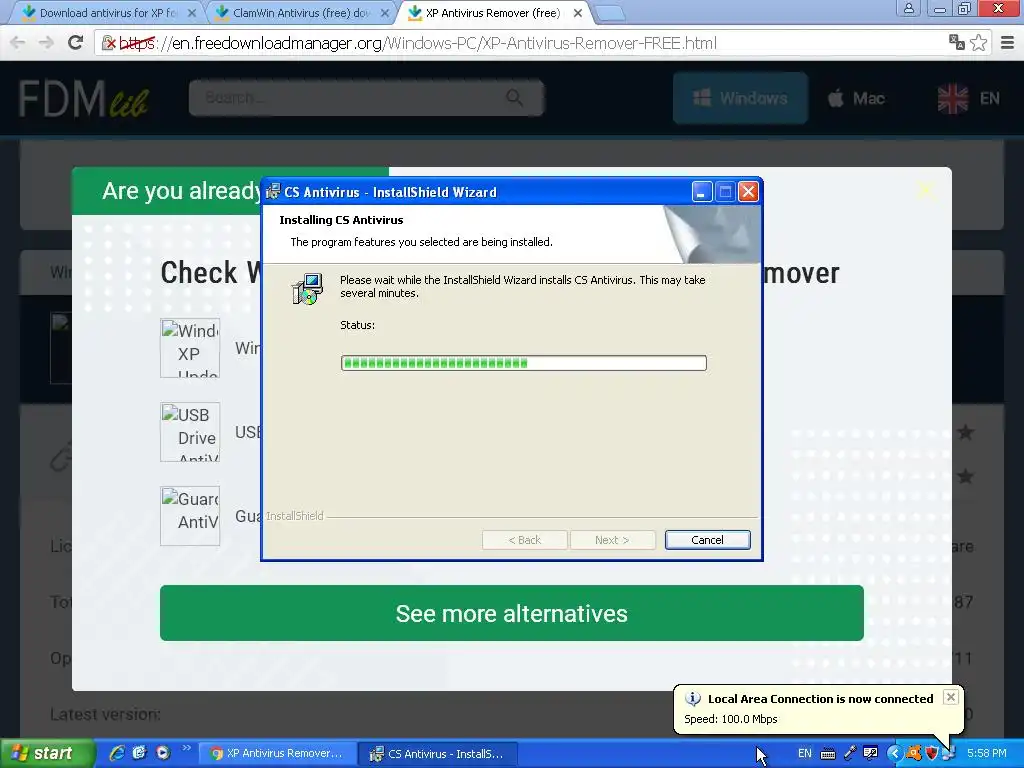The height and width of the screenshot is (768, 1024).
Task: Expand hidden system tray icons
Action: [x=894, y=754]
